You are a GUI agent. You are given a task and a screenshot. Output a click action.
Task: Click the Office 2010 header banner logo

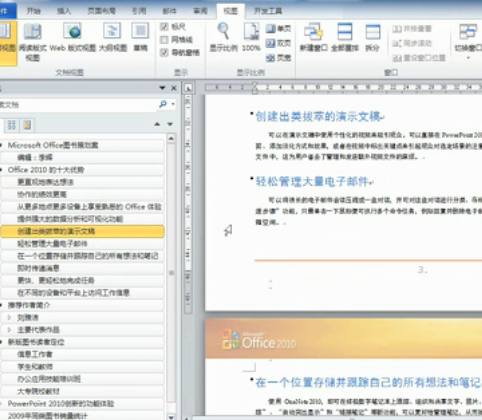[259, 340]
